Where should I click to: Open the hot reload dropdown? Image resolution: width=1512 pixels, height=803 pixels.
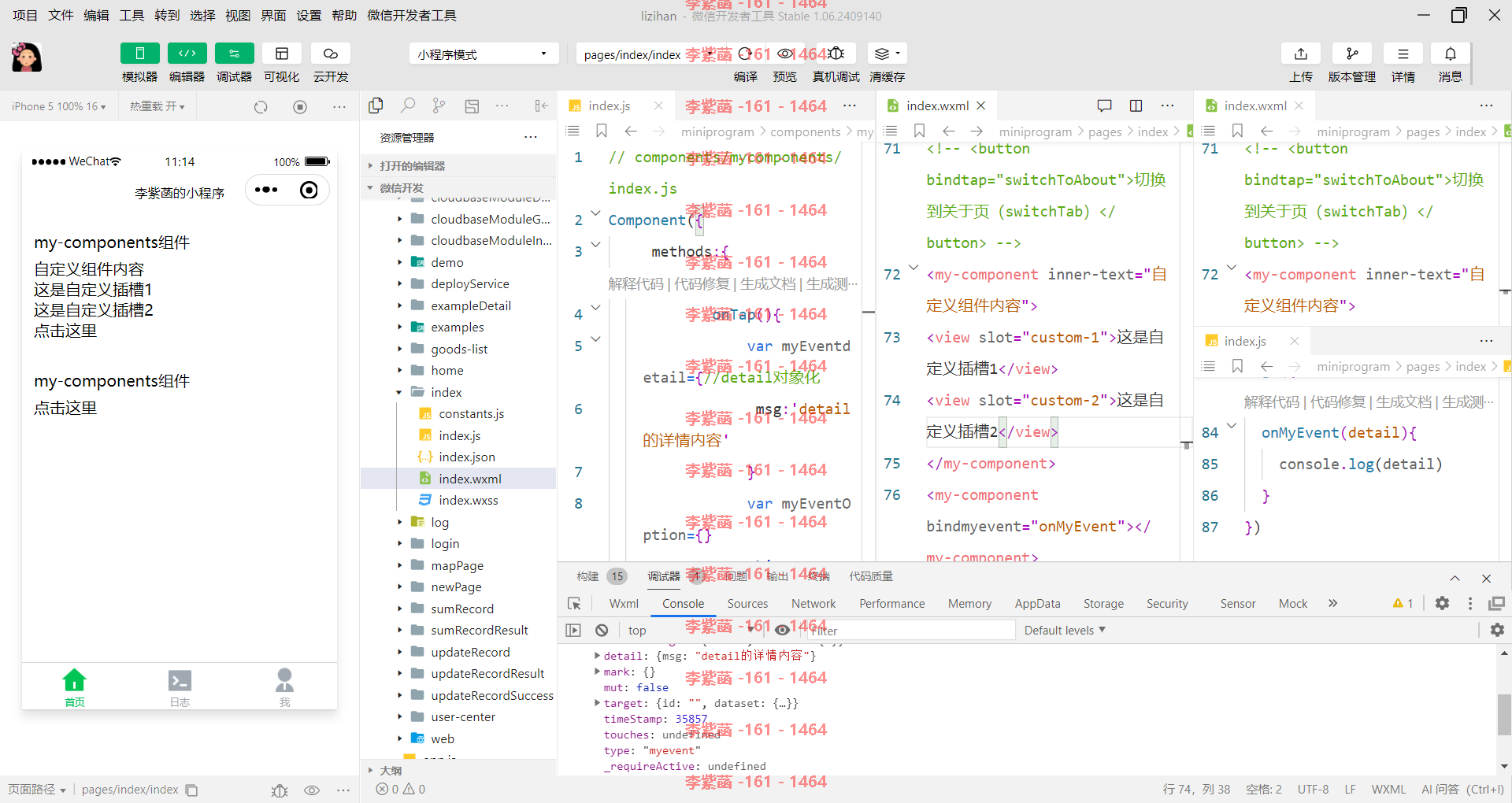pos(157,106)
